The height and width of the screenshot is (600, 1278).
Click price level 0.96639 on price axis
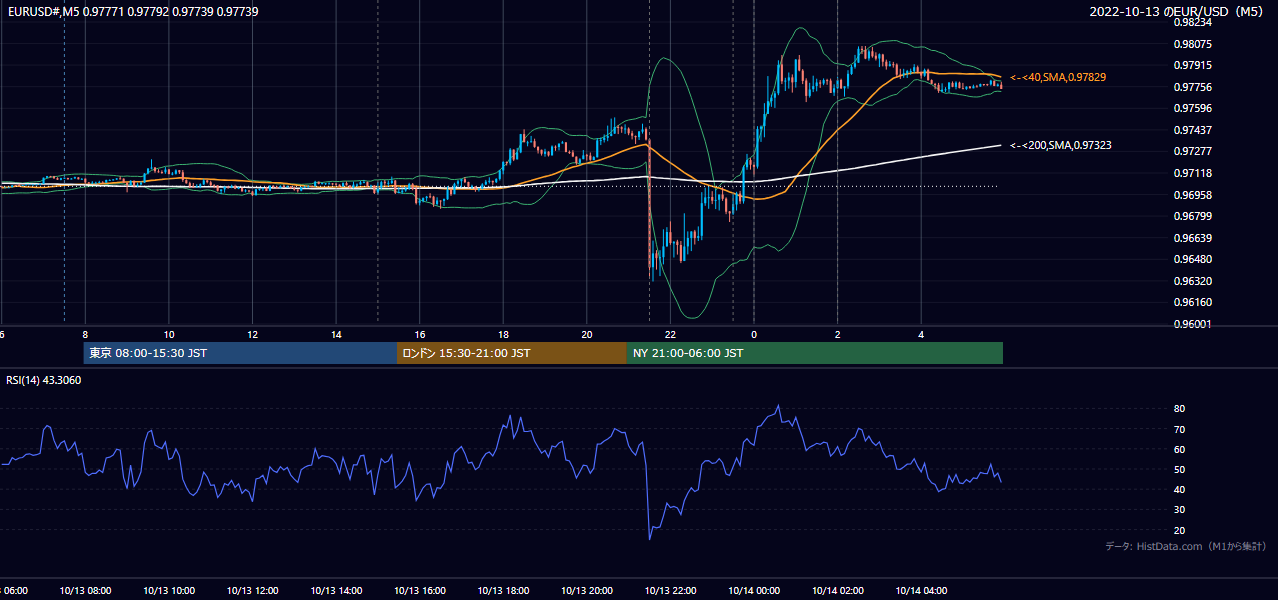click(1192, 238)
